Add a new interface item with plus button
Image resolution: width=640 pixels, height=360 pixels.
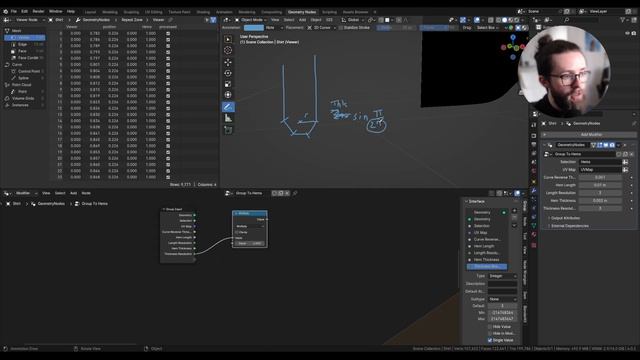pos(514,211)
